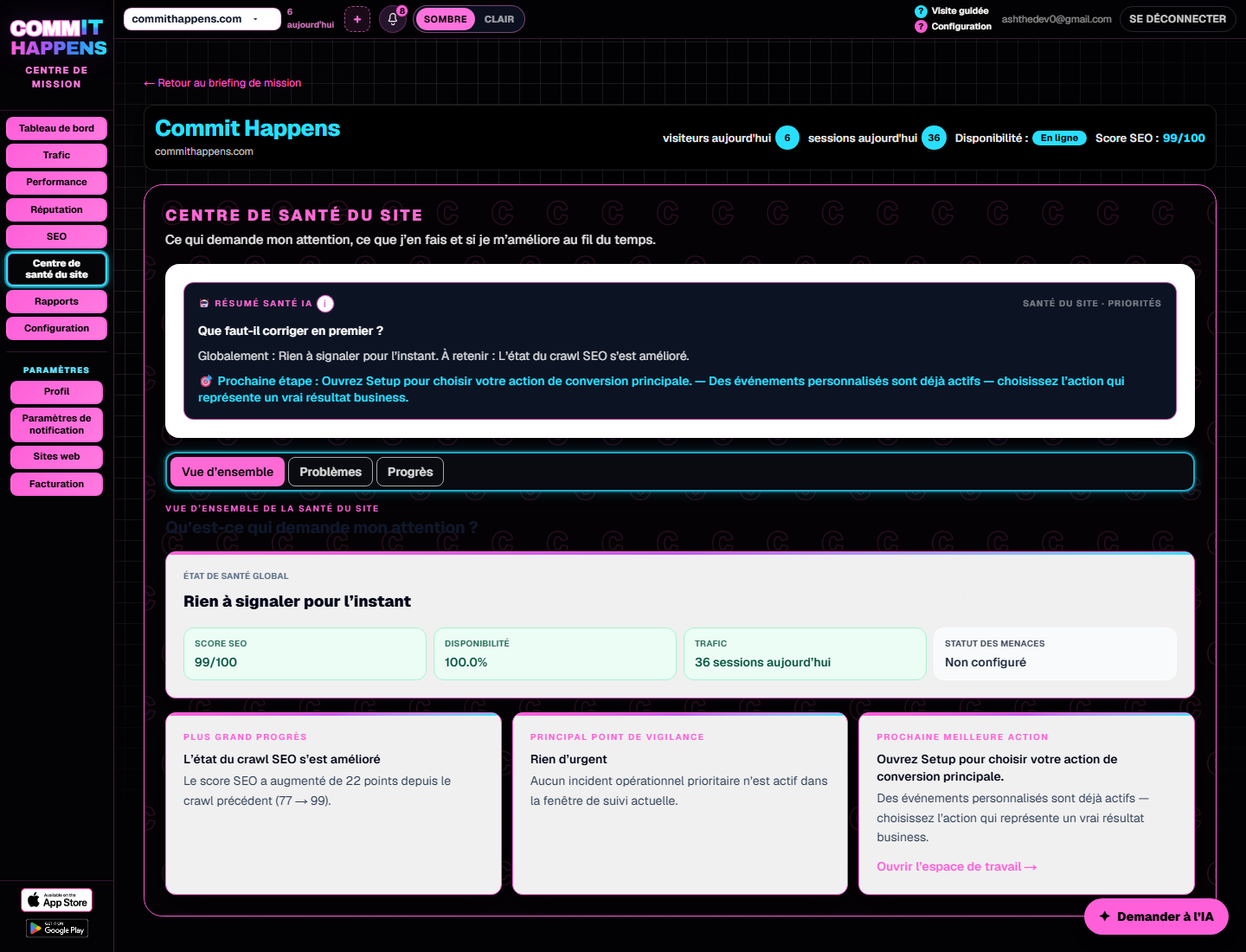Click the Trafic 36 sessions card
This screenshot has width=1246, height=952.
click(x=805, y=653)
